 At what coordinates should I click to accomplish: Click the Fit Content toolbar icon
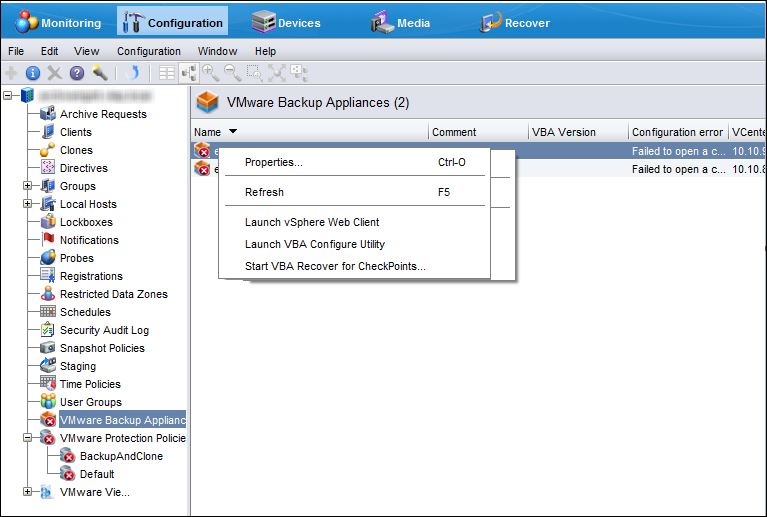(x=276, y=73)
